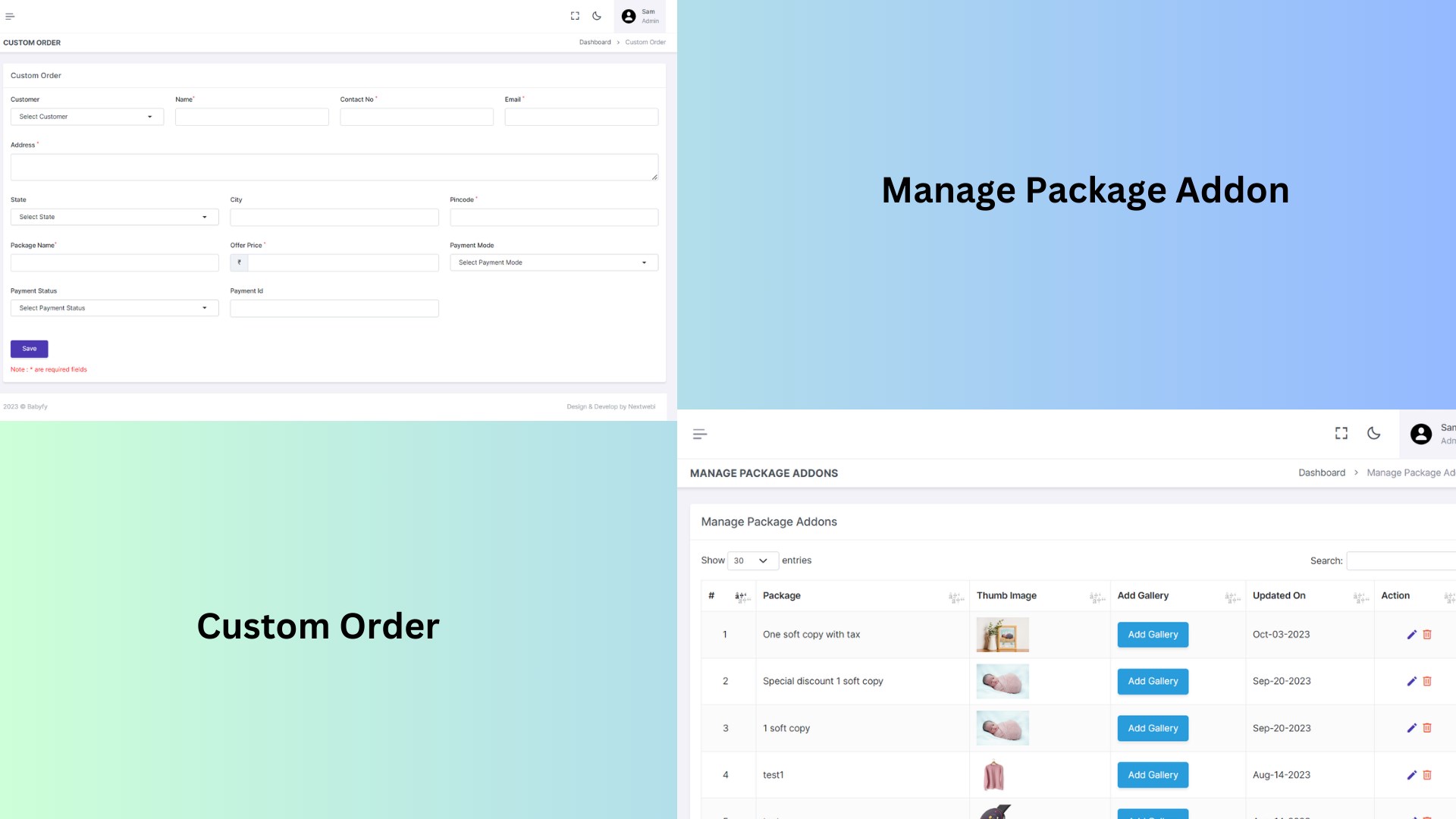Toggle dark mode using moon icon
Image resolution: width=1456 pixels, height=819 pixels.
(598, 16)
